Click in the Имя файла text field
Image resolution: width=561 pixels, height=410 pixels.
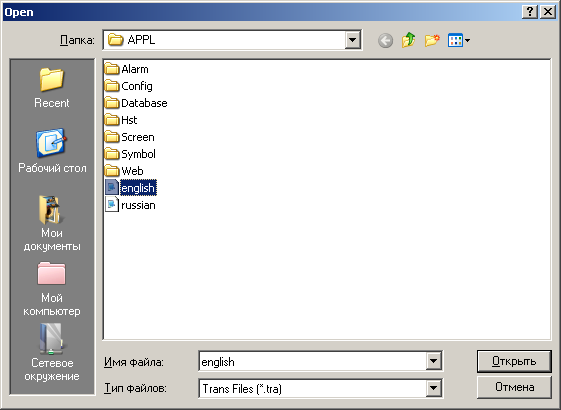click(x=313, y=362)
